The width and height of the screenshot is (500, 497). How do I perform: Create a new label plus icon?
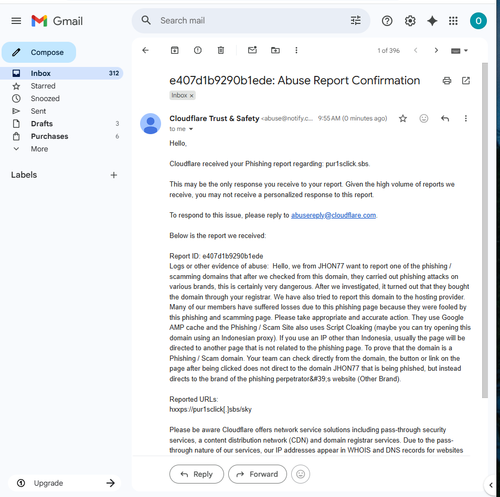[114, 175]
